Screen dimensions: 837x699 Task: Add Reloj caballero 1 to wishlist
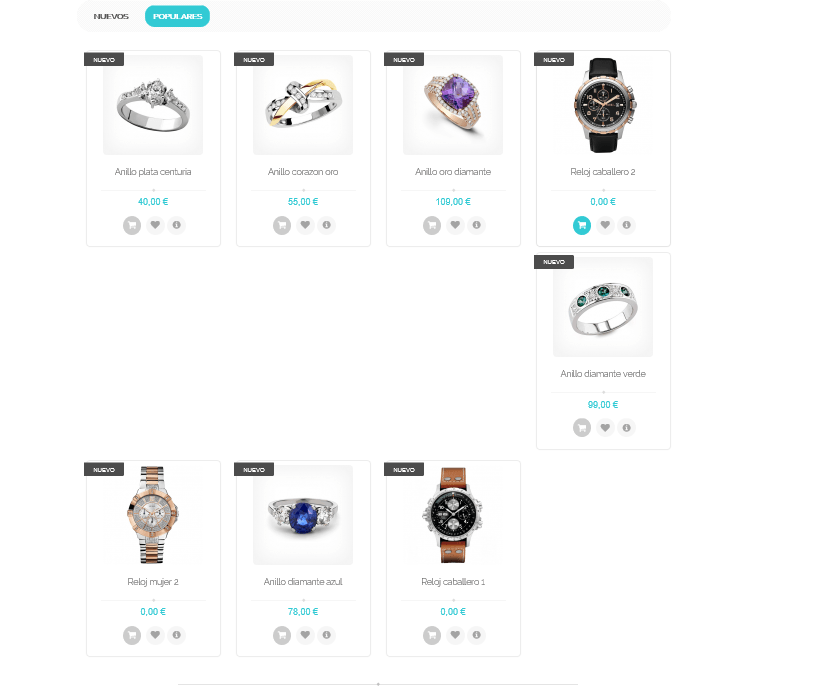(x=455, y=635)
